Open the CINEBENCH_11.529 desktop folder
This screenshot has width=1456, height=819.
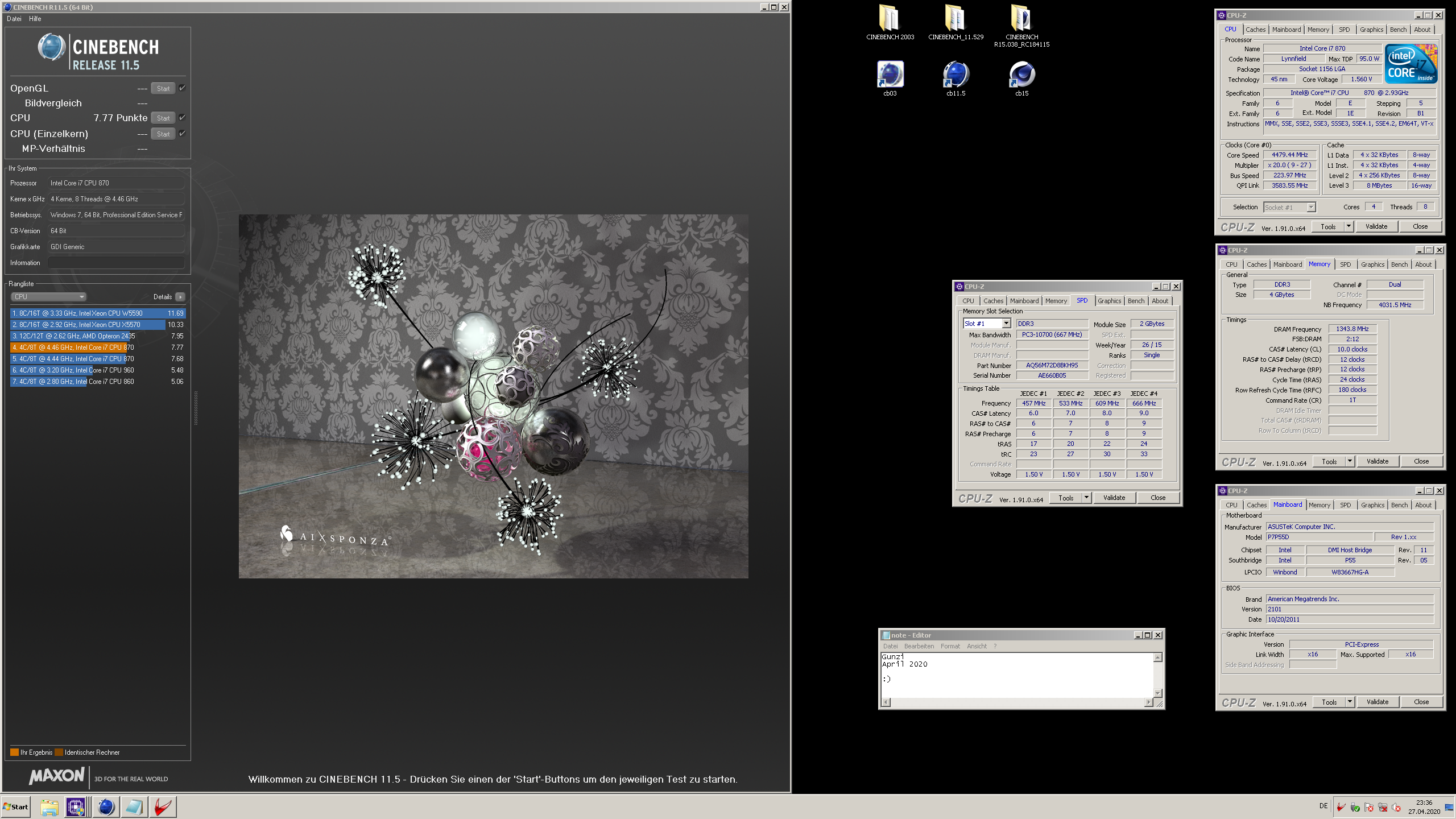click(955, 22)
